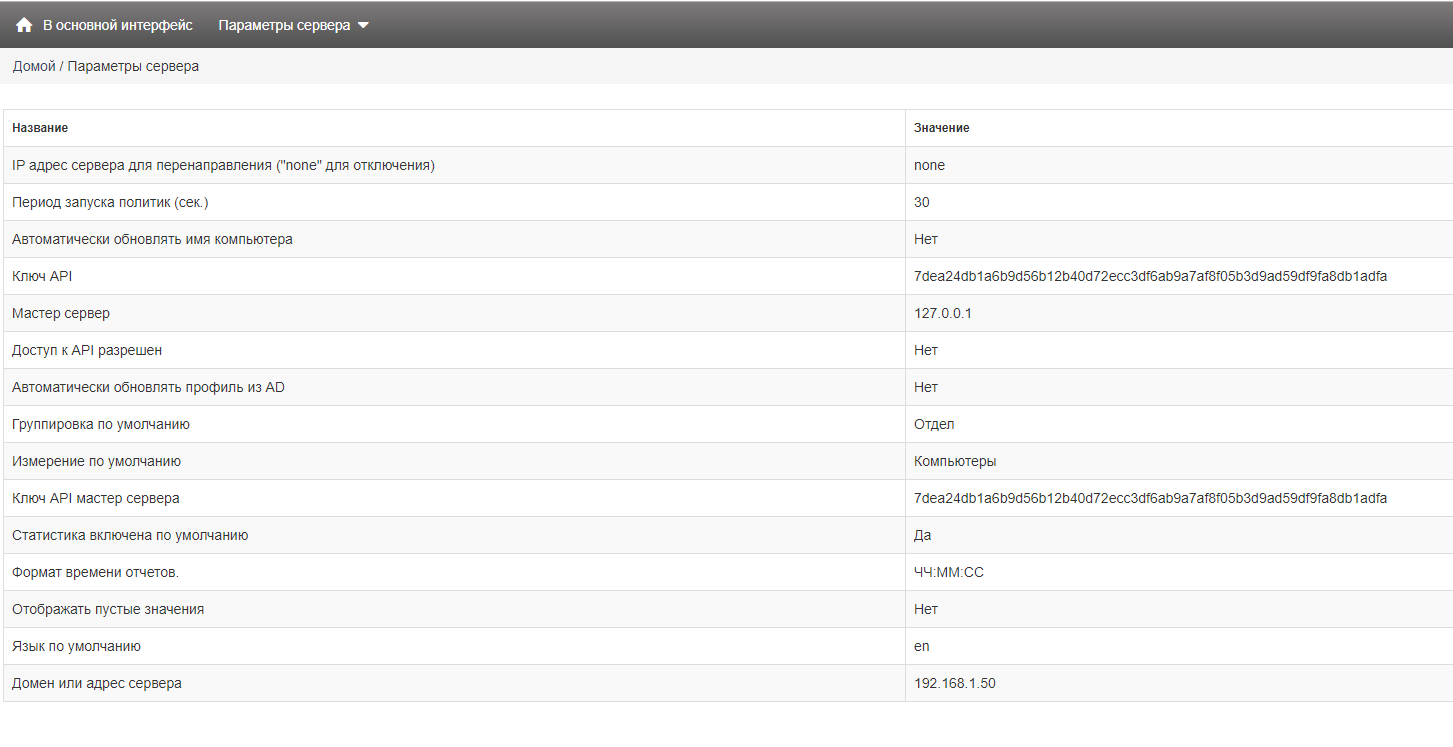Click "Параметры сервера" breadcrumb text
The width and height of the screenshot is (1453, 747).
(133, 66)
